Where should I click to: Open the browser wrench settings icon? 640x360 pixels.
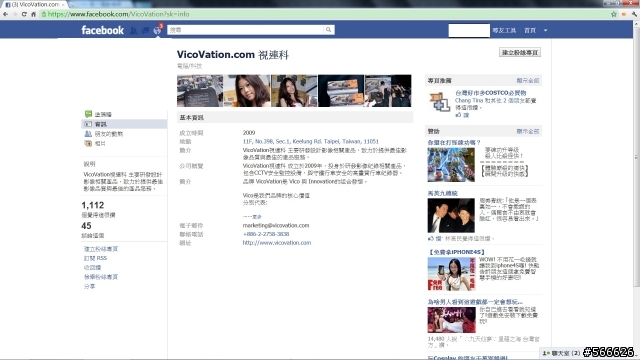click(634, 14)
